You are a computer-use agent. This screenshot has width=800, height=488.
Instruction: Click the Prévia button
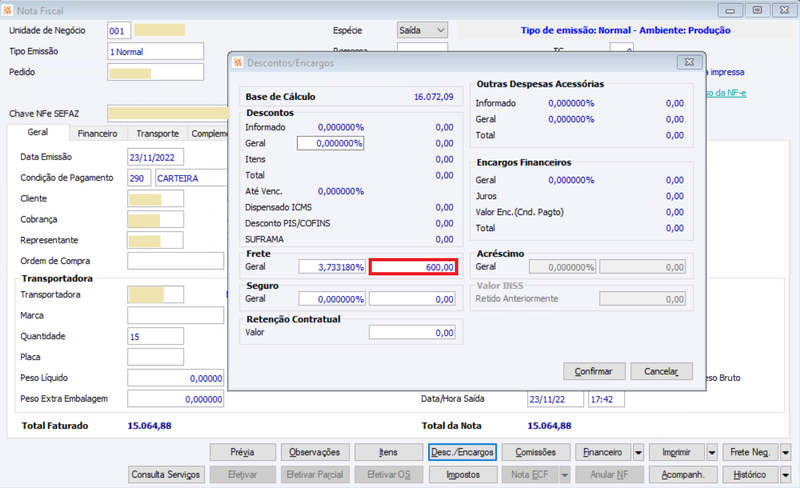click(242, 452)
